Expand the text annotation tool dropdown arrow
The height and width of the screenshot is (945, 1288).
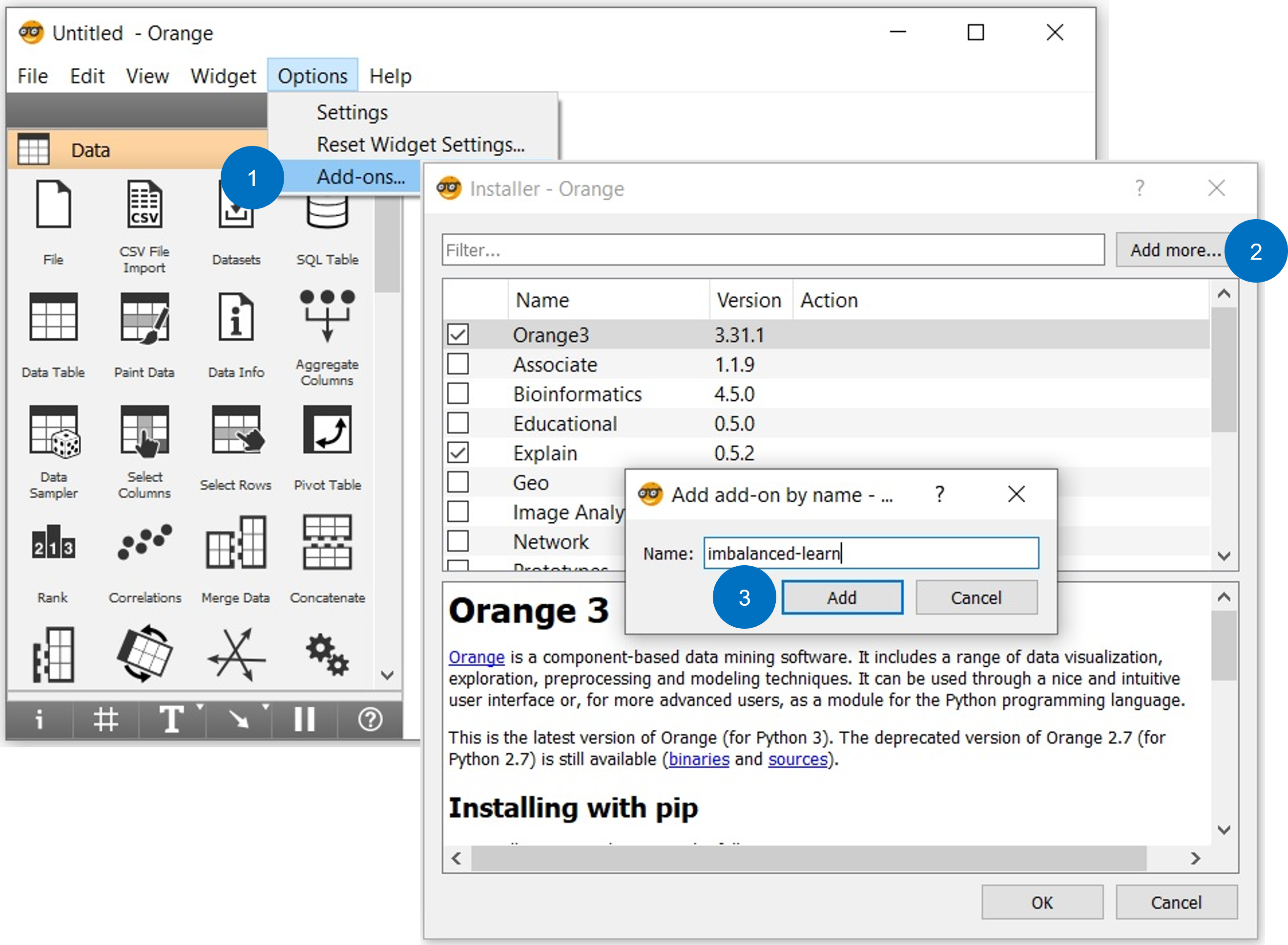click(x=200, y=708)
